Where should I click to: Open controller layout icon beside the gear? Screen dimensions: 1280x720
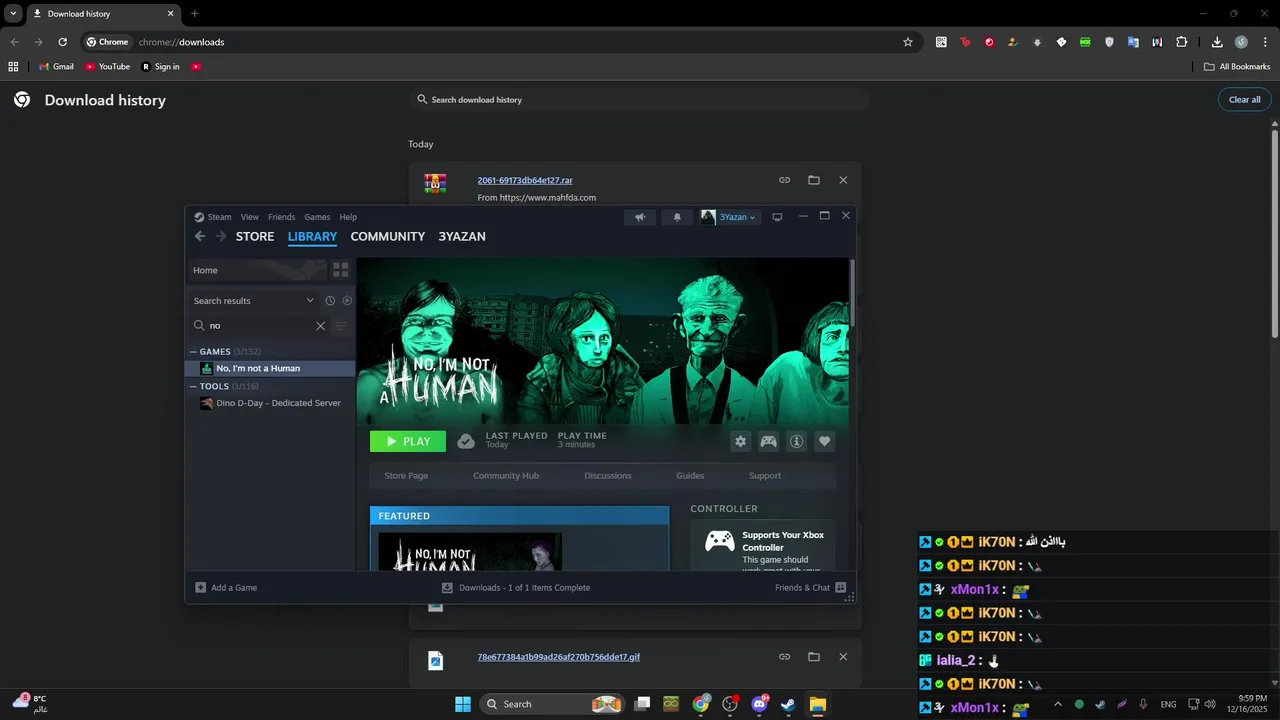768,441
